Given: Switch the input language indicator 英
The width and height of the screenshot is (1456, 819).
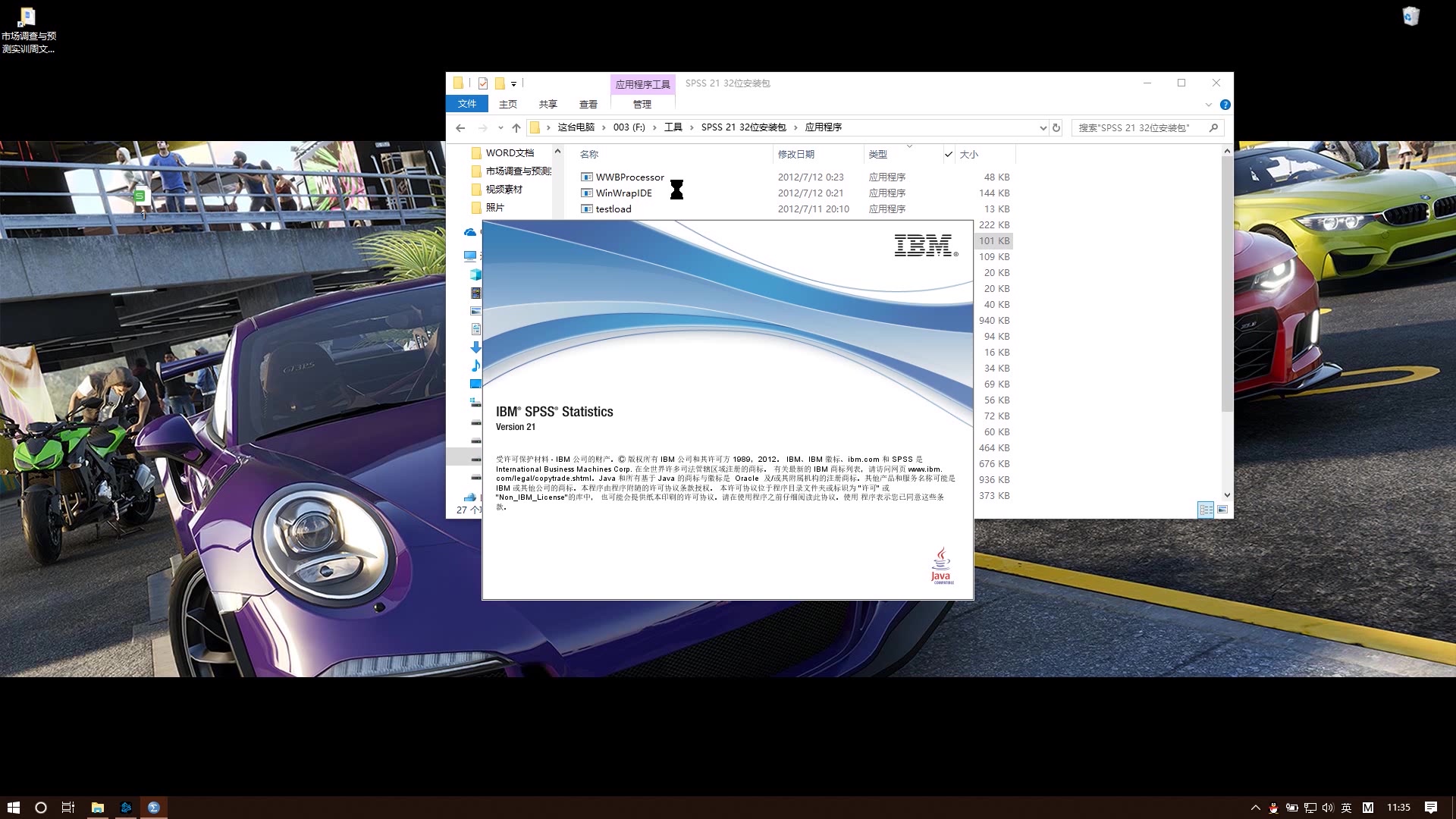Looking at the screenshot, I should [x=1347, y=808].
